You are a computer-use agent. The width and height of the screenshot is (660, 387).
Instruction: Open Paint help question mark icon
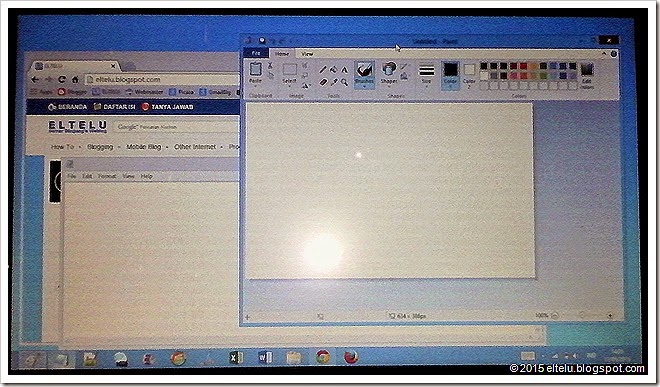click(614, 54)
